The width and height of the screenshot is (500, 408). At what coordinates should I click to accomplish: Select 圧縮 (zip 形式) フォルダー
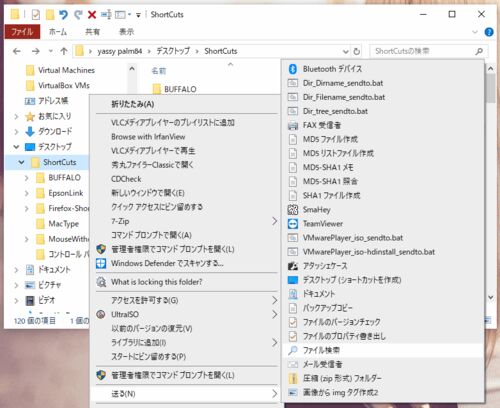point(383,378)
